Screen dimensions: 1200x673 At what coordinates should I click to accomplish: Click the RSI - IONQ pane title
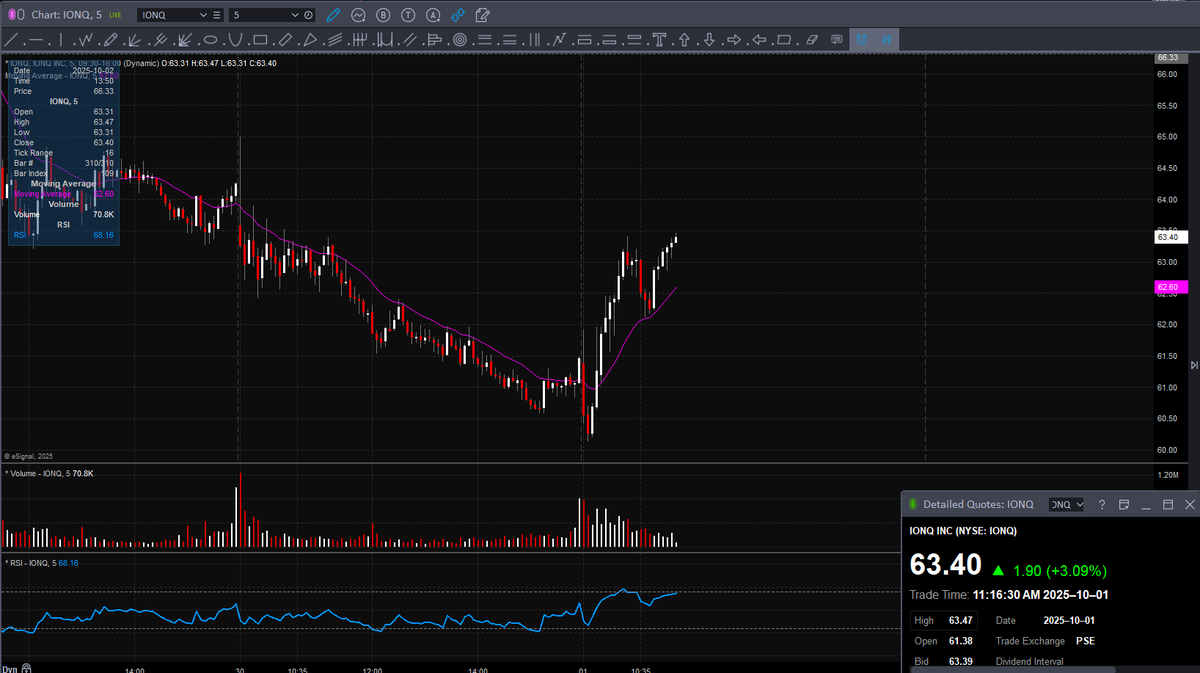pos(32,563)
